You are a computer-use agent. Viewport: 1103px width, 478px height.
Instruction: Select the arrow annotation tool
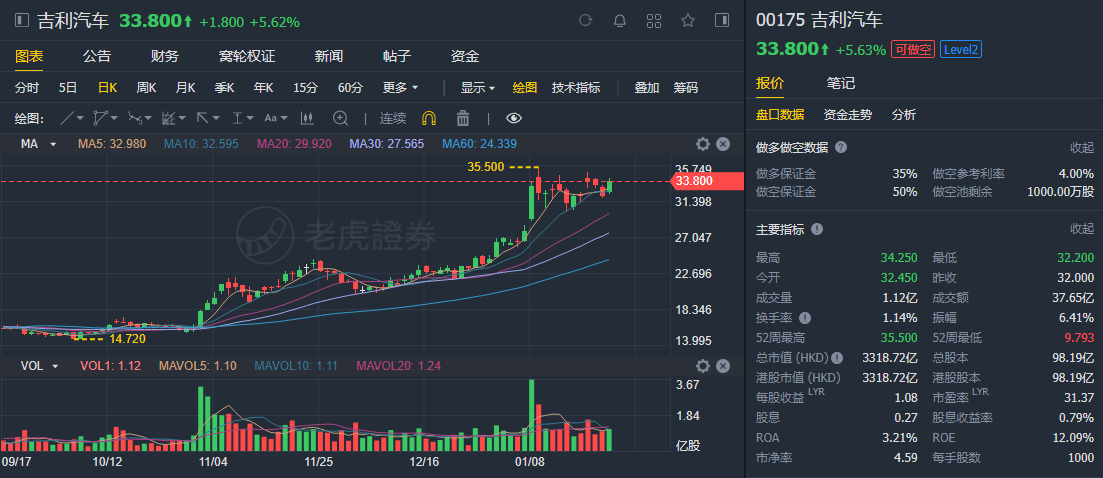(x=202, y=118)
